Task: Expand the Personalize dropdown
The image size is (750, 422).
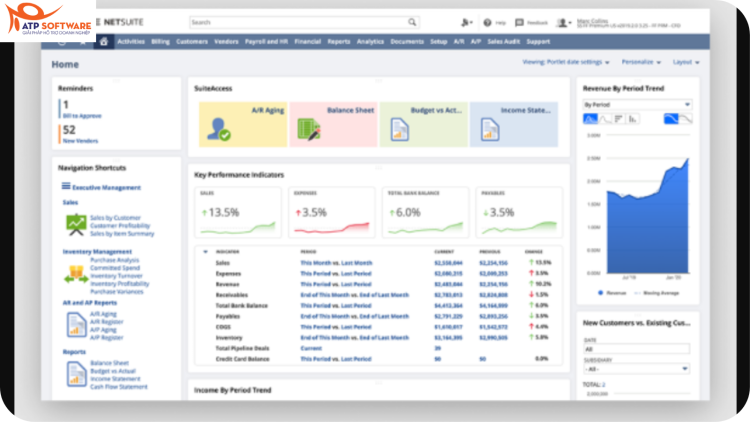Action: click(641, 62)
